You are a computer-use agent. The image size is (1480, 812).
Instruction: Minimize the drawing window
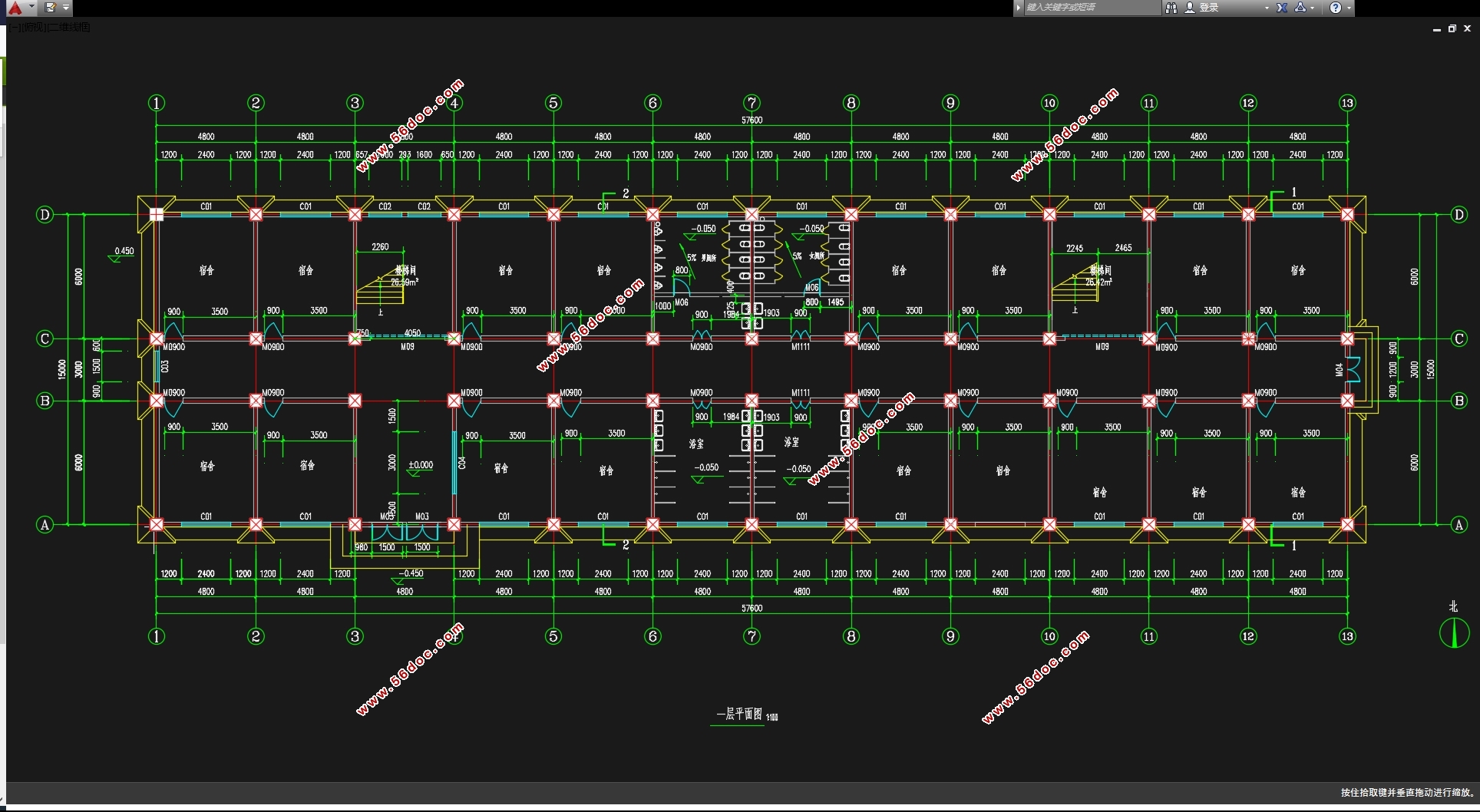pyautogui.click(x=1436, y=28)
